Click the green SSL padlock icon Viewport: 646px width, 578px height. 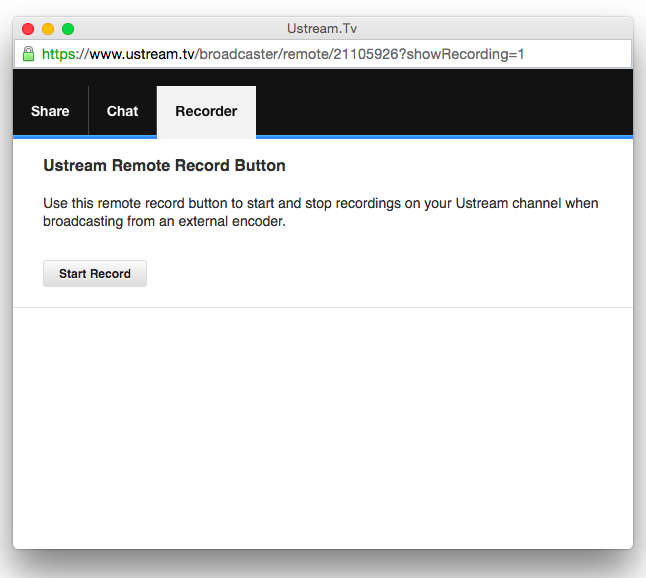click(x=28, y=54)
